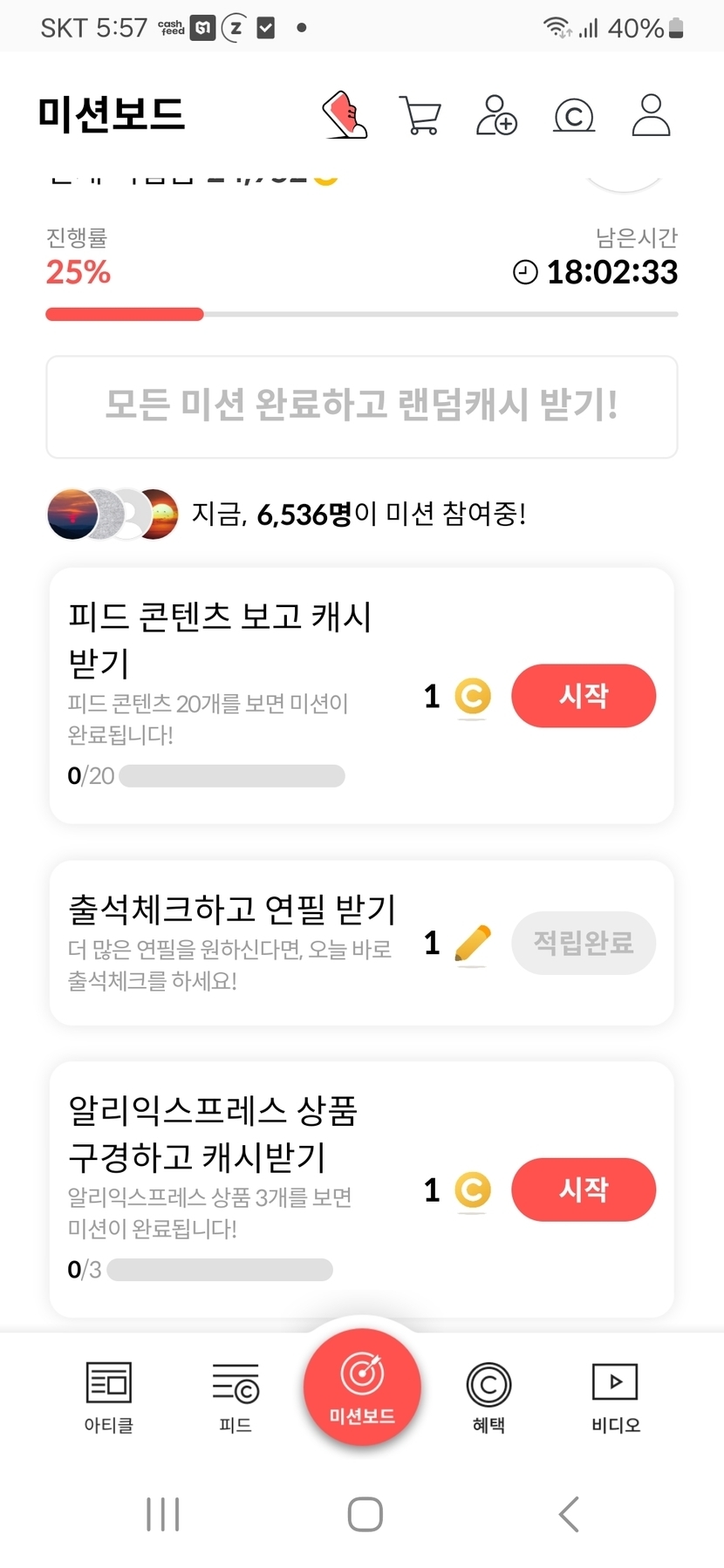Open my profile page

651,115
